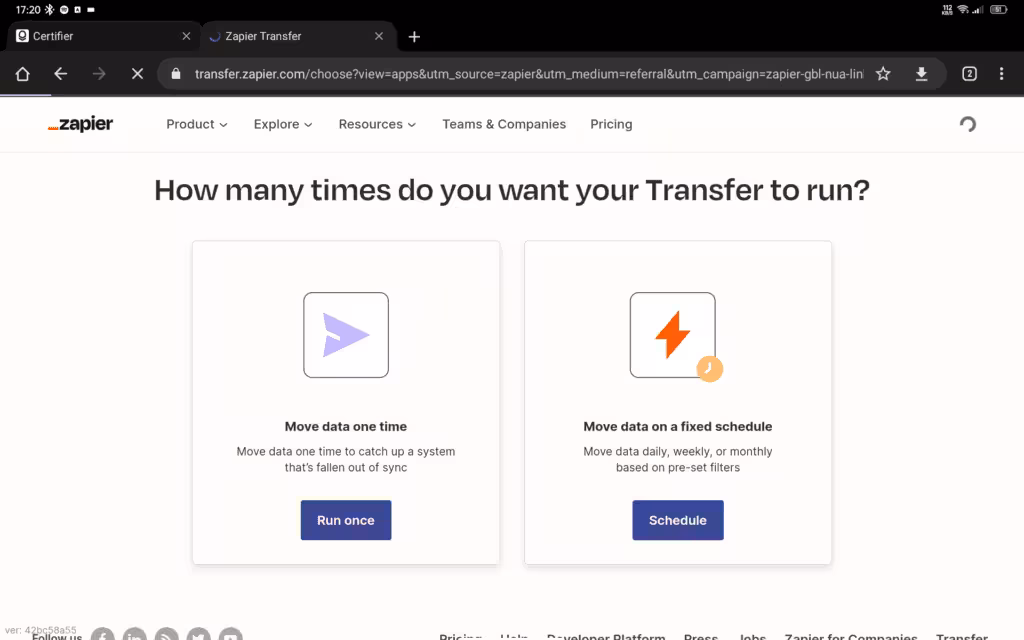Click the Run once button
The width and height of the screenshot is (1024, 640).
click(346, 520)
